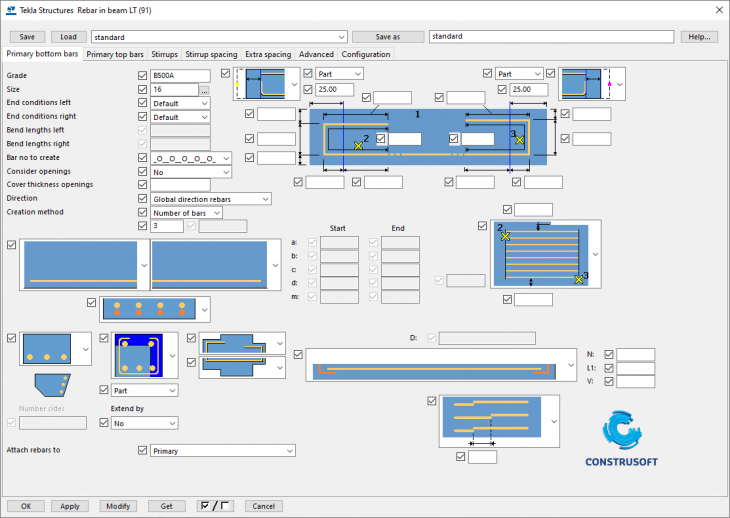730x518 pixels.
Task: Toggle Attach rebars to checkbox
Action: coord(142,450)
